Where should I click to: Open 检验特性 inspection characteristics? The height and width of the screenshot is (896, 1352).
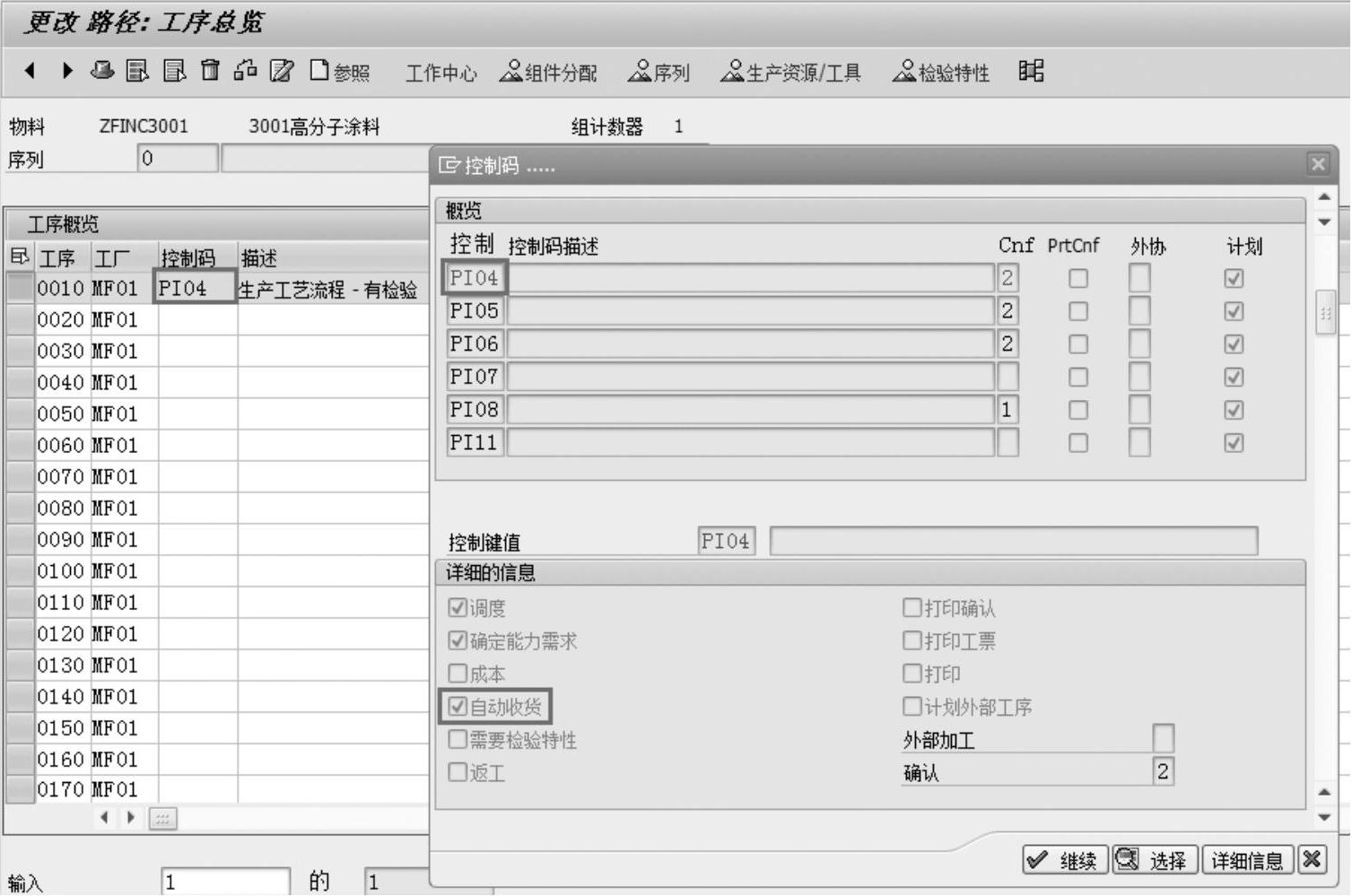941,72
